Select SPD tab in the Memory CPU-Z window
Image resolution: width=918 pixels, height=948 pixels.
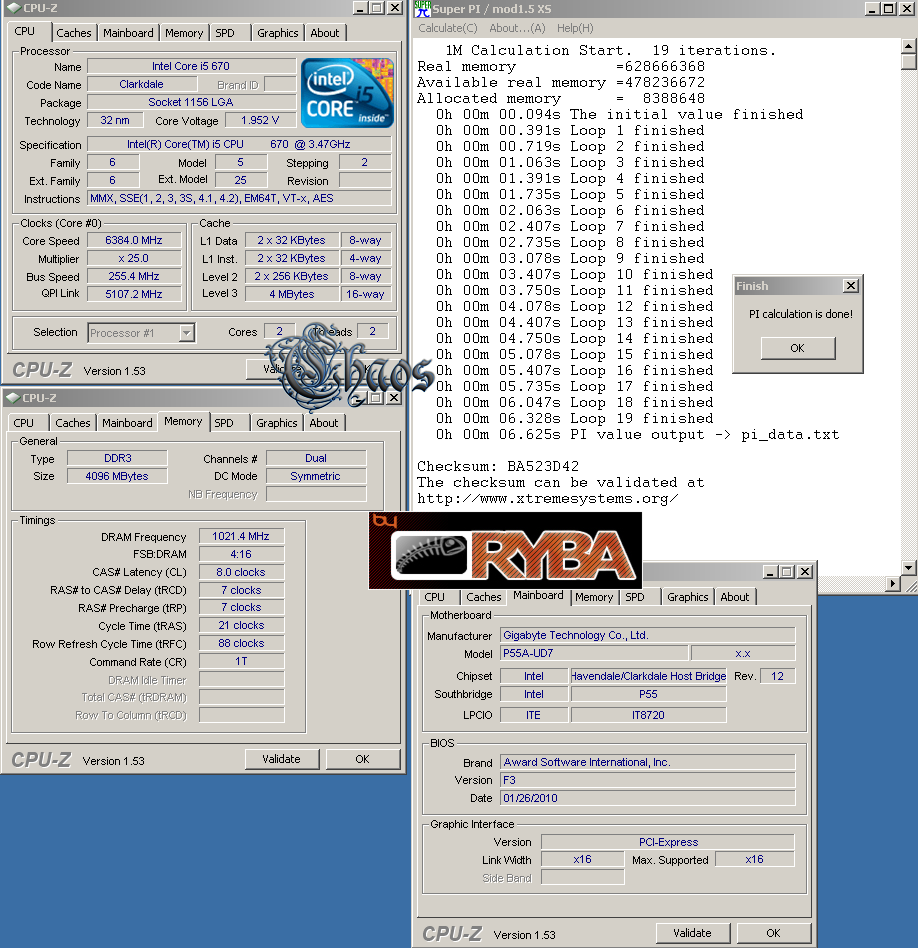(224, 423)
